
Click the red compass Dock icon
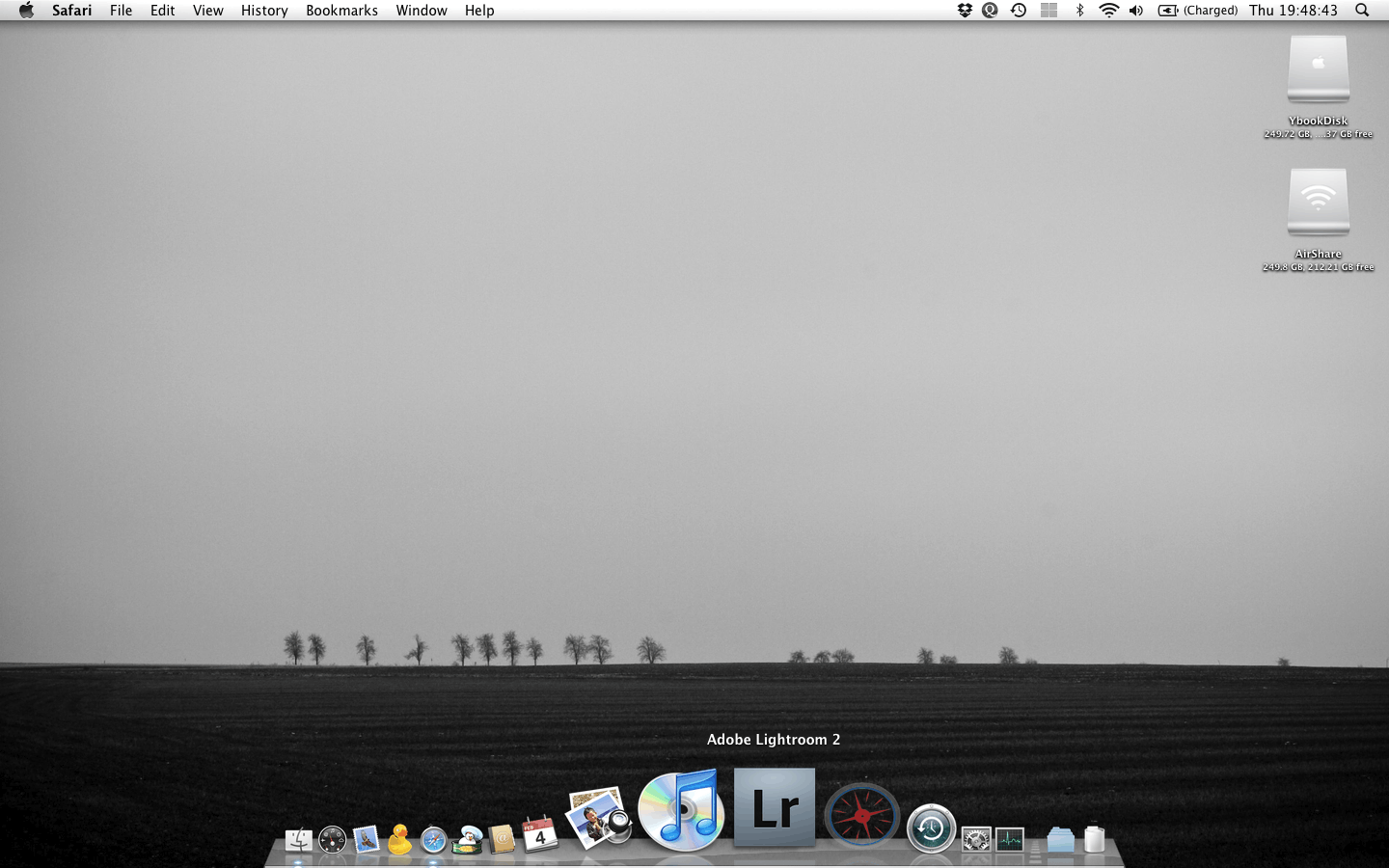862,816
